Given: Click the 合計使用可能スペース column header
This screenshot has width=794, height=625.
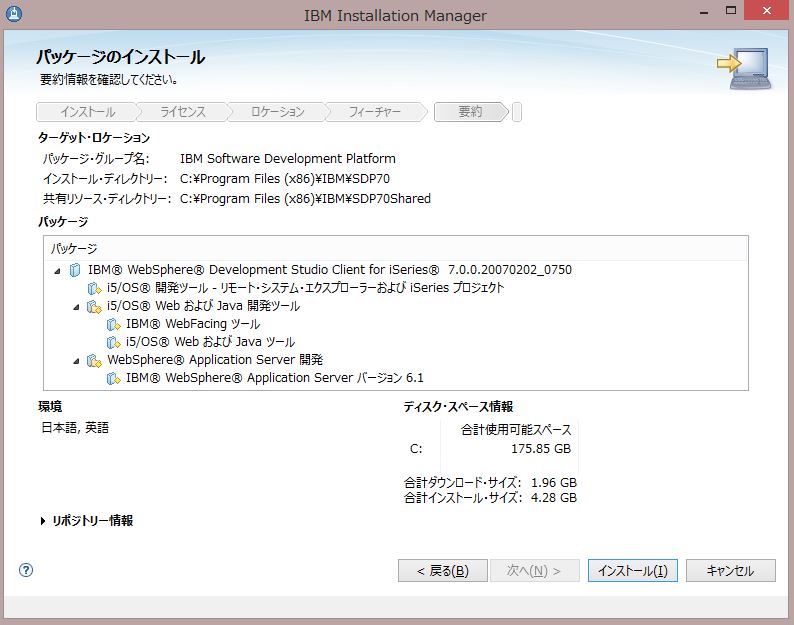Looking at the screenshot, I should point(515,430).
